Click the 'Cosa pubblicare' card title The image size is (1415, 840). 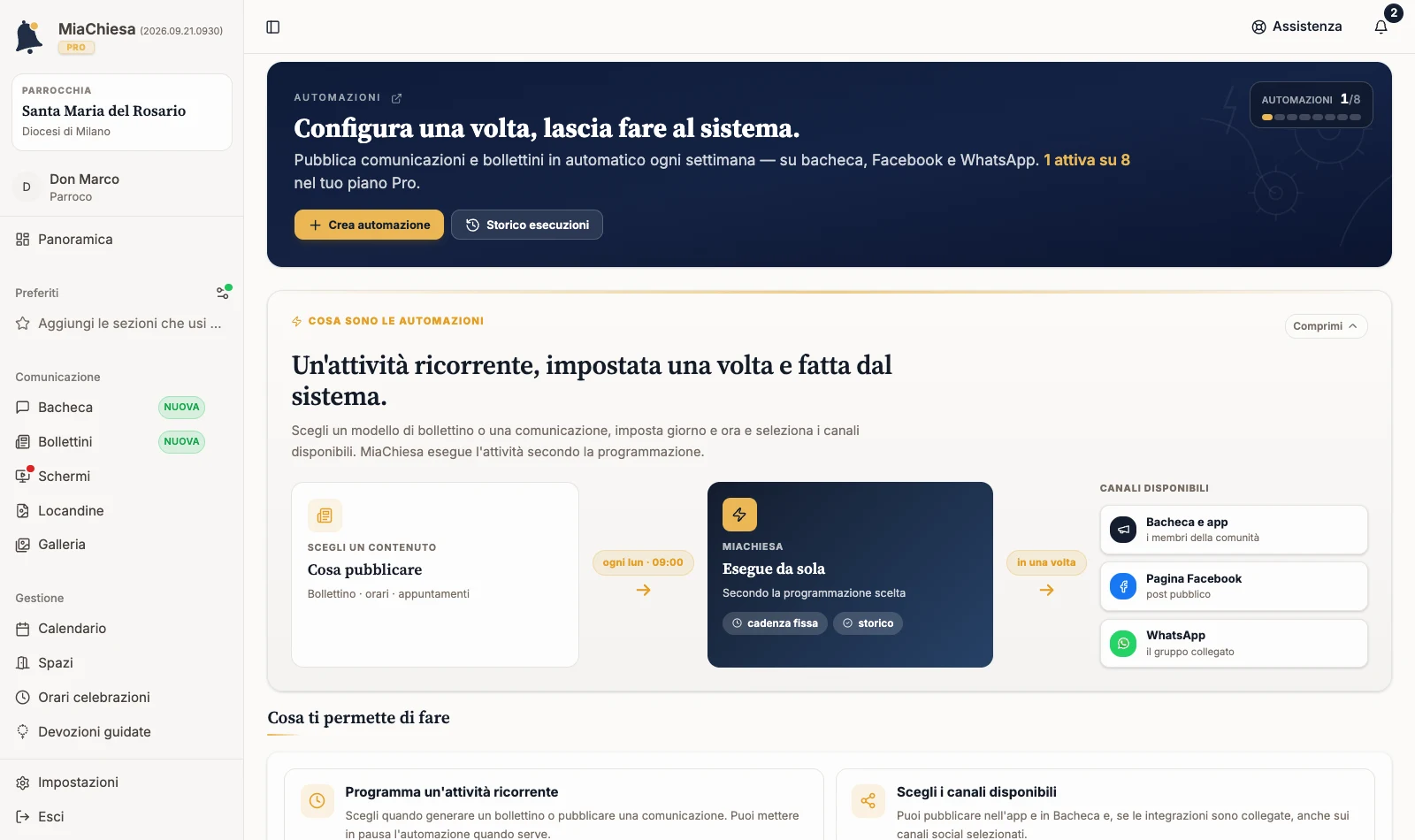[x=364, y=570]
